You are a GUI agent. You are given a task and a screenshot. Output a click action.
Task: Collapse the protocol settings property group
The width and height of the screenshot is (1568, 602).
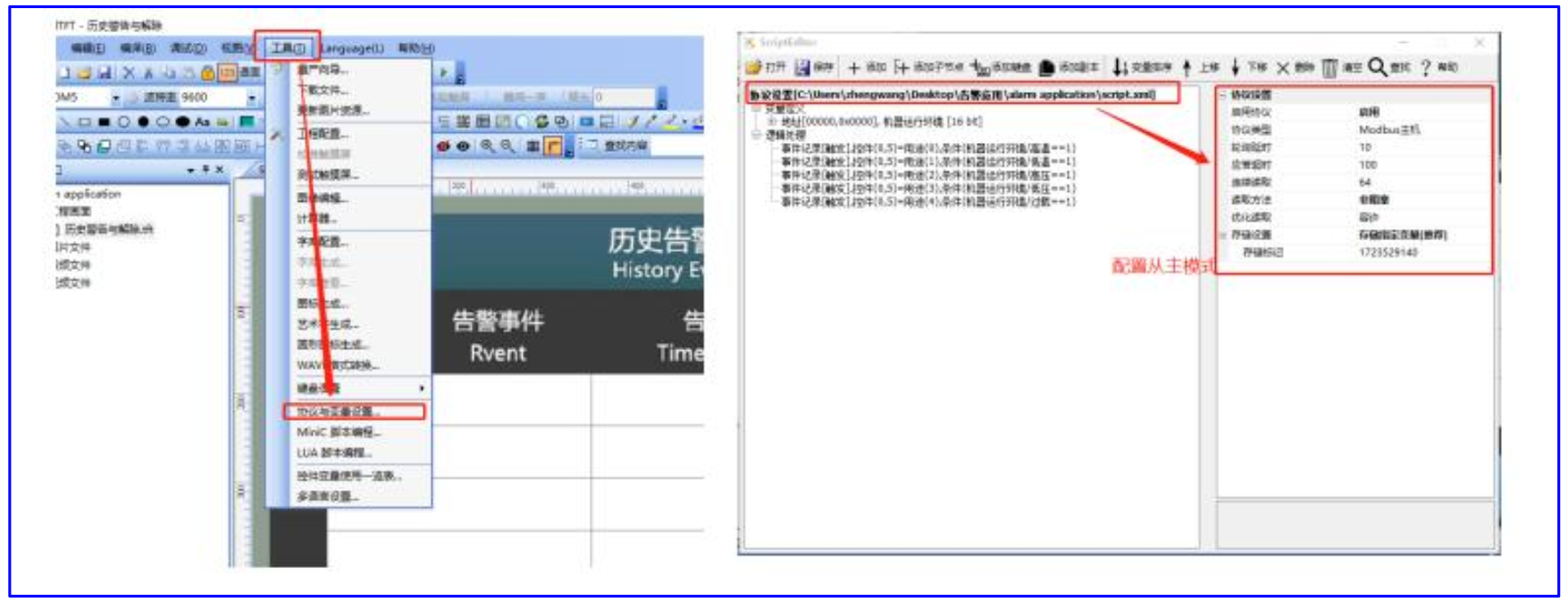pyautogui.click(x=1223, y=95)
